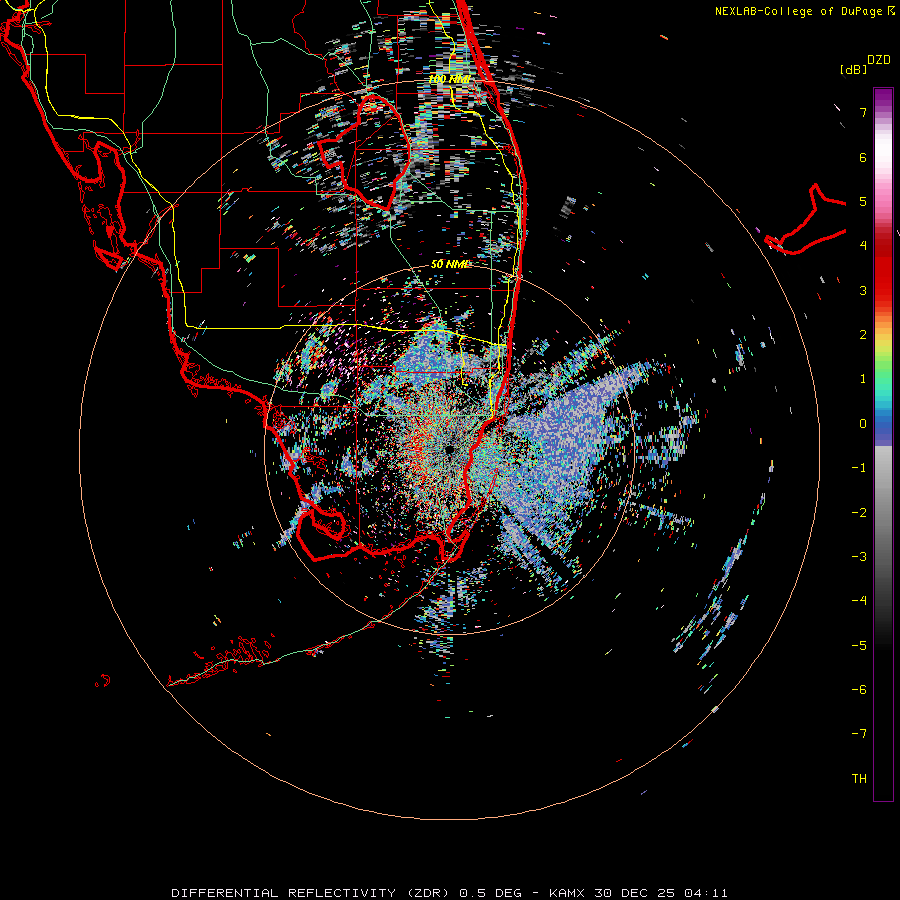Click the black radar site dot at center
Viewport: 900px width, 900px height.
coord(449,450)
